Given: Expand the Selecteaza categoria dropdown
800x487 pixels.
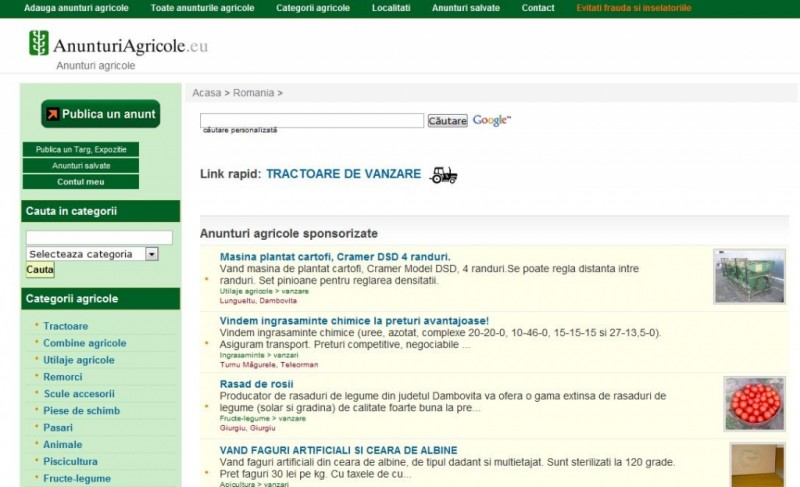Looking at the screenshot, I should pos(152,254).
